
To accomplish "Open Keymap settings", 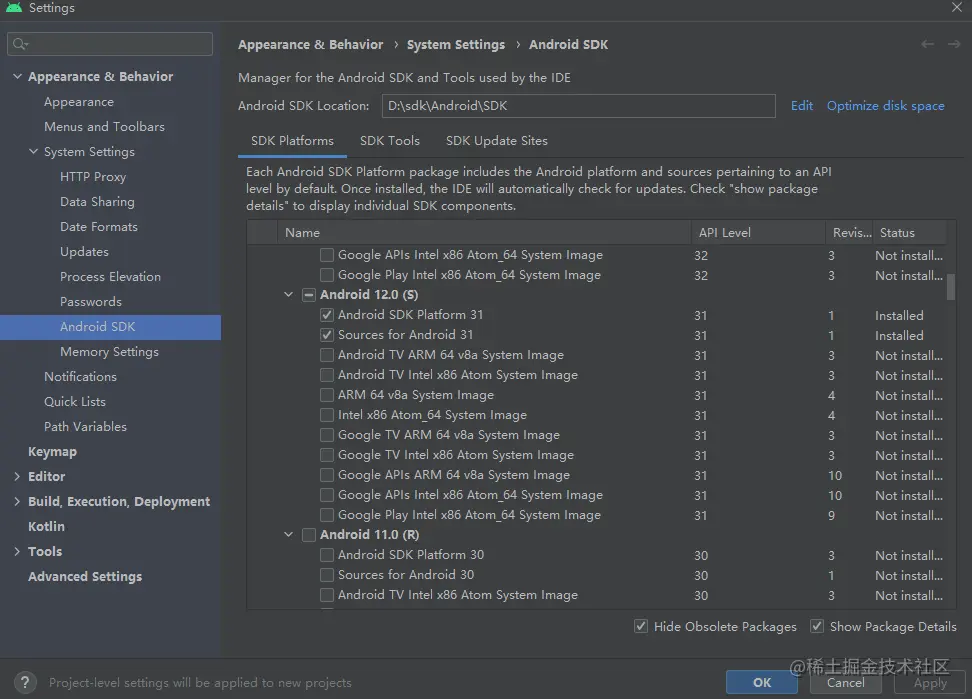I will [52, 451].
